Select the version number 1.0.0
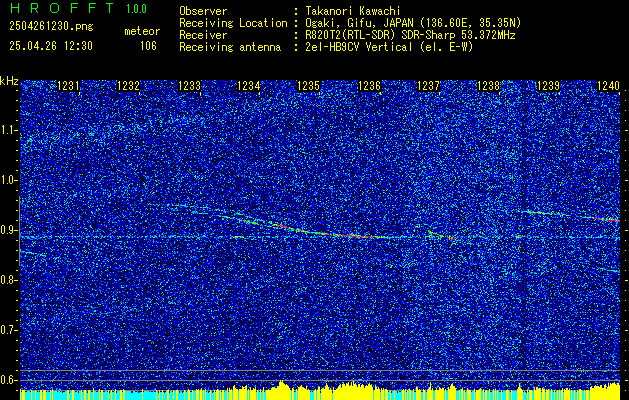The height and width of the screenshot is (400, 629). pos(136,8)
